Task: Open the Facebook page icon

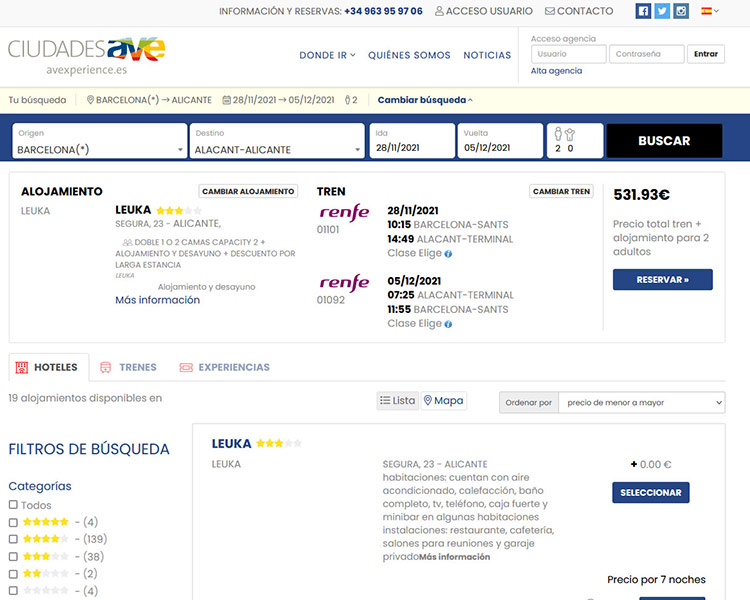Action: click(643, 11)
